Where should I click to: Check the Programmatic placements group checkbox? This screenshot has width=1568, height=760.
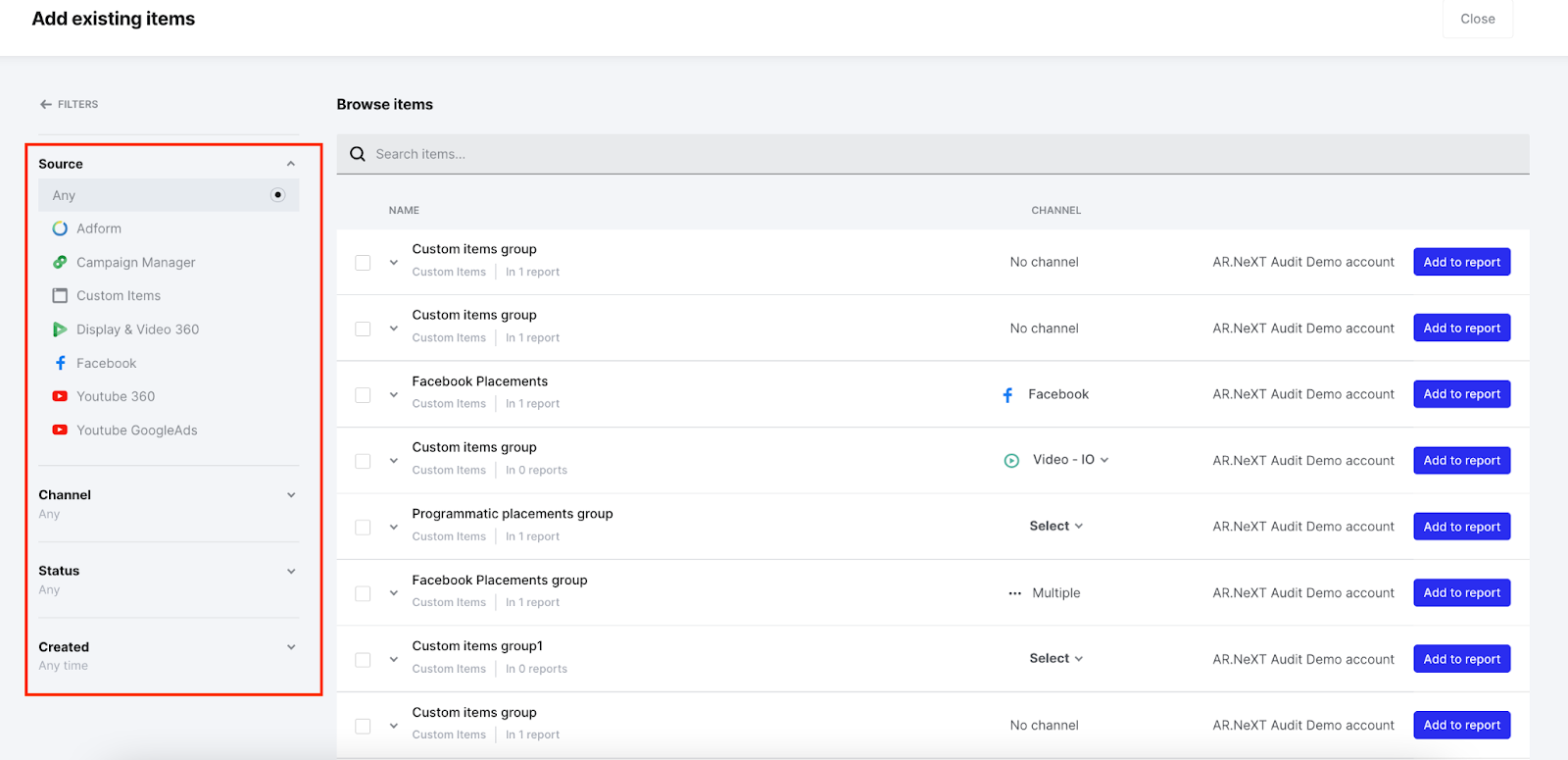tap(363, 528)
